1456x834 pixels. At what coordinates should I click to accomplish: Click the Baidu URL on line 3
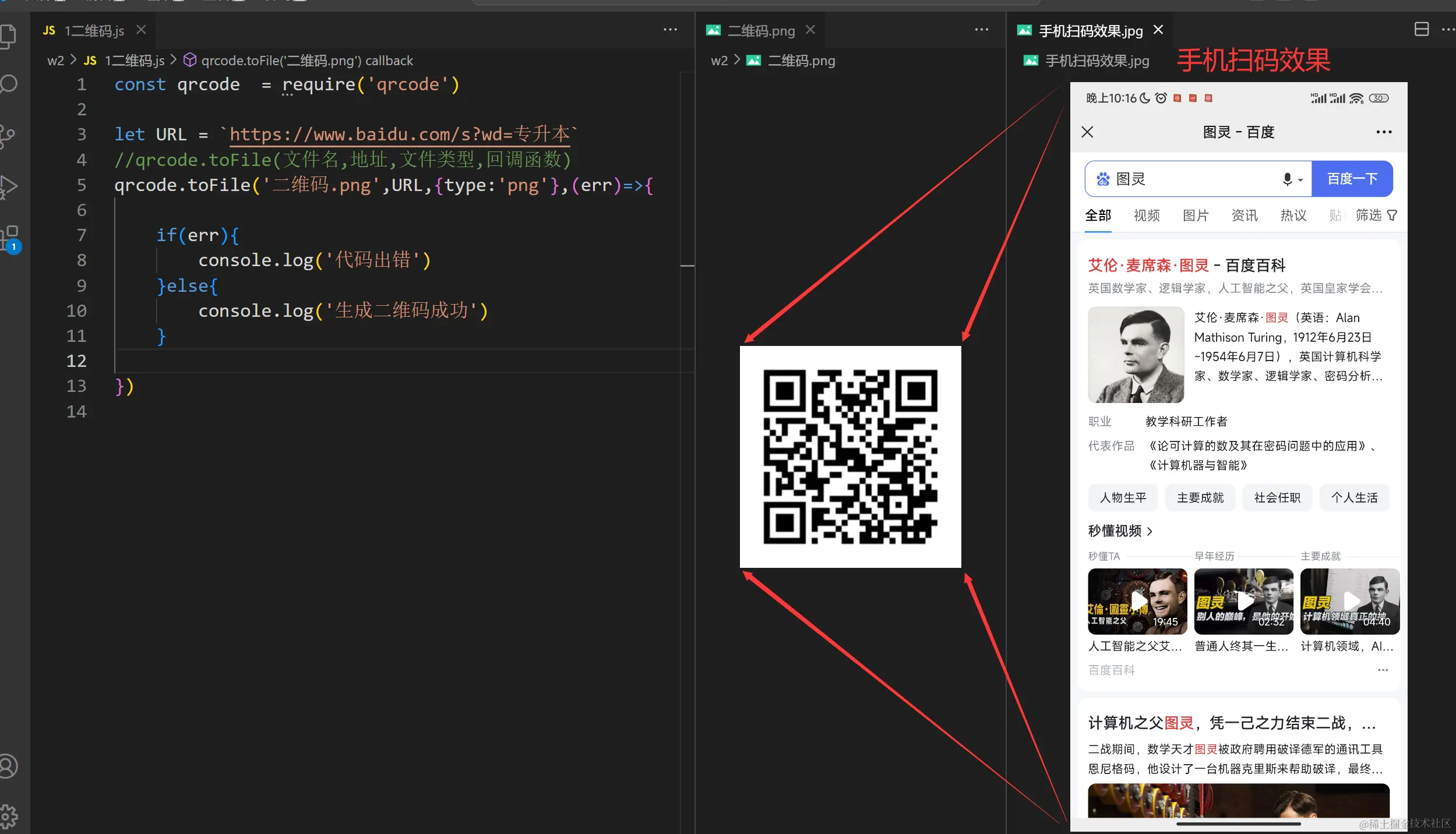tap(399, 135)
